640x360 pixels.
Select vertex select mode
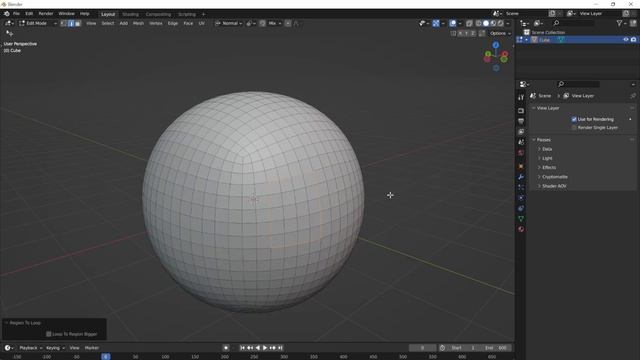point(64,23)
